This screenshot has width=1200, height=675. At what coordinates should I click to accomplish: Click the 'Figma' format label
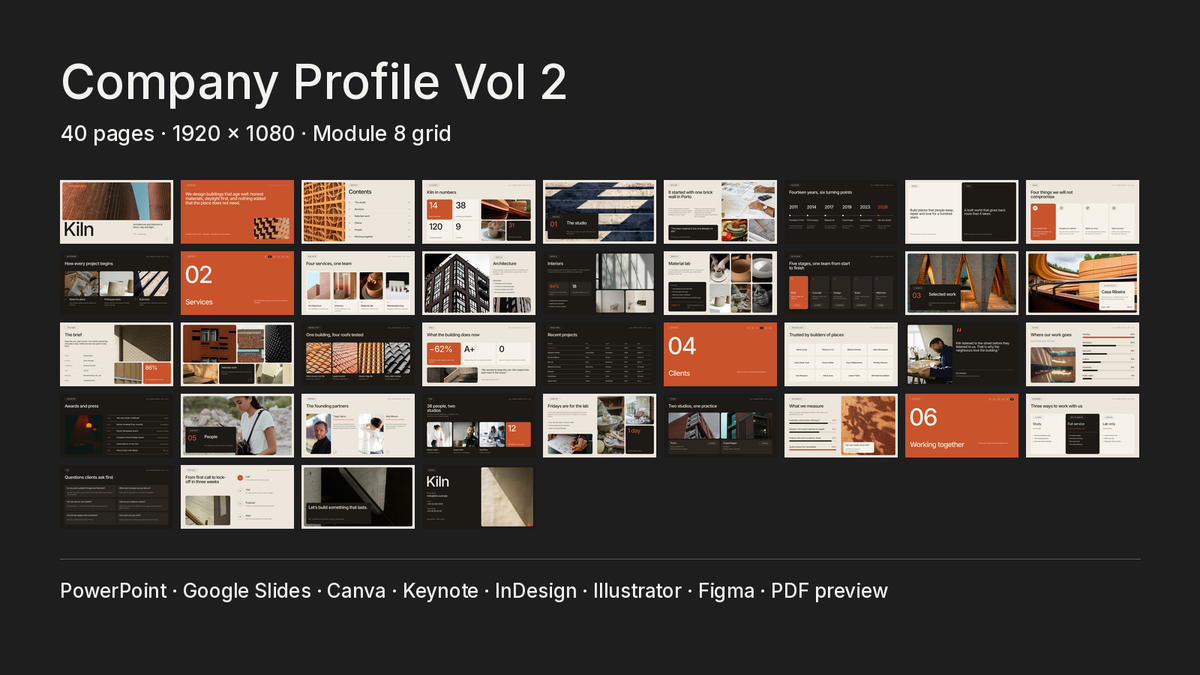coord(726,590)
